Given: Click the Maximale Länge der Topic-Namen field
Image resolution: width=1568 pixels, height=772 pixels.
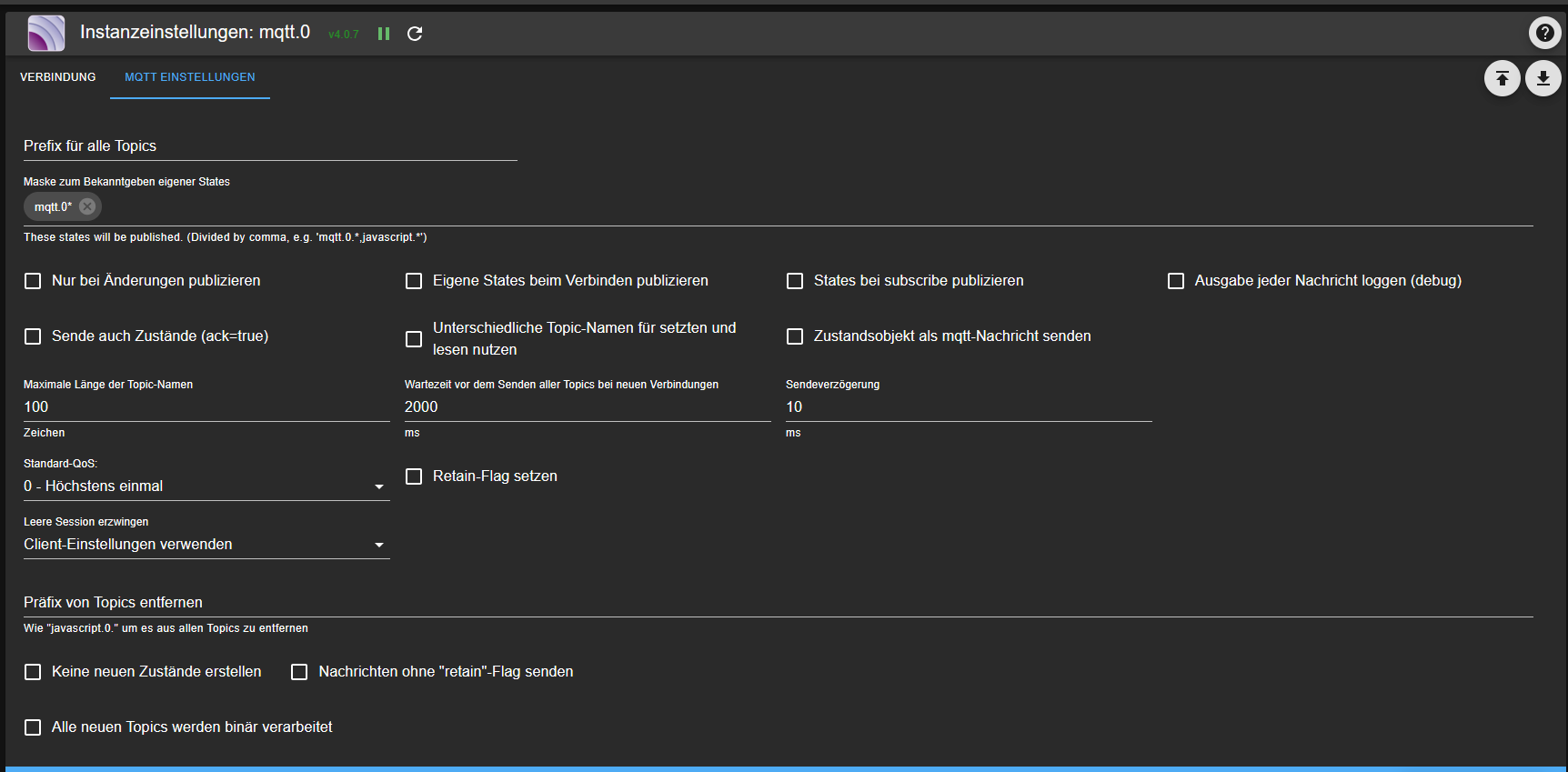Looking at the screenshot, I should [206, 407].
